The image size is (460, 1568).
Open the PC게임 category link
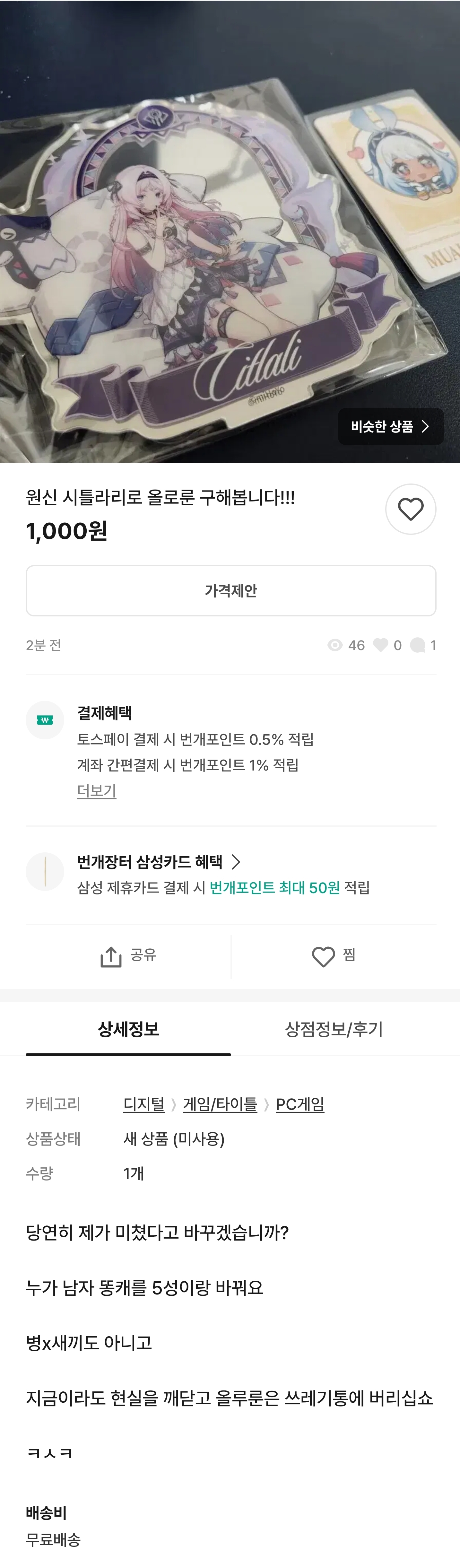tap(299, 1104)
